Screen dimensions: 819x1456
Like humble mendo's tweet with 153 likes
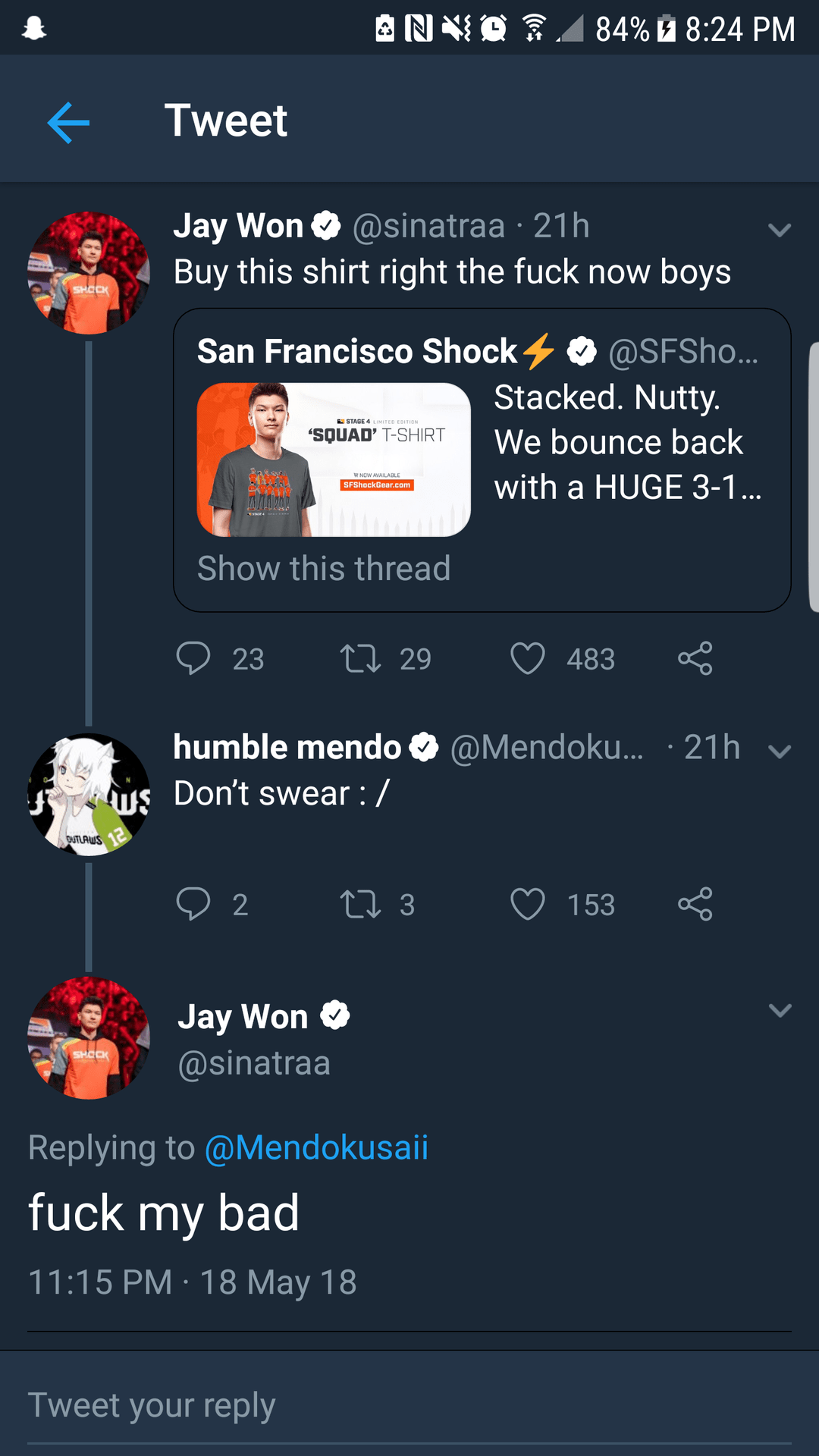[528, 904]
